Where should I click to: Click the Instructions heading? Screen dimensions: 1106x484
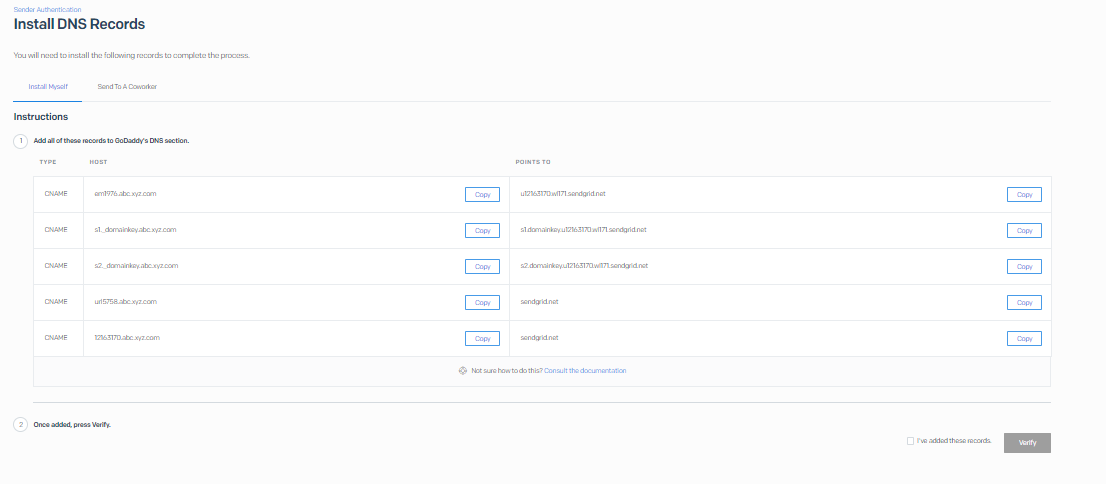click(x=41, y=116)
